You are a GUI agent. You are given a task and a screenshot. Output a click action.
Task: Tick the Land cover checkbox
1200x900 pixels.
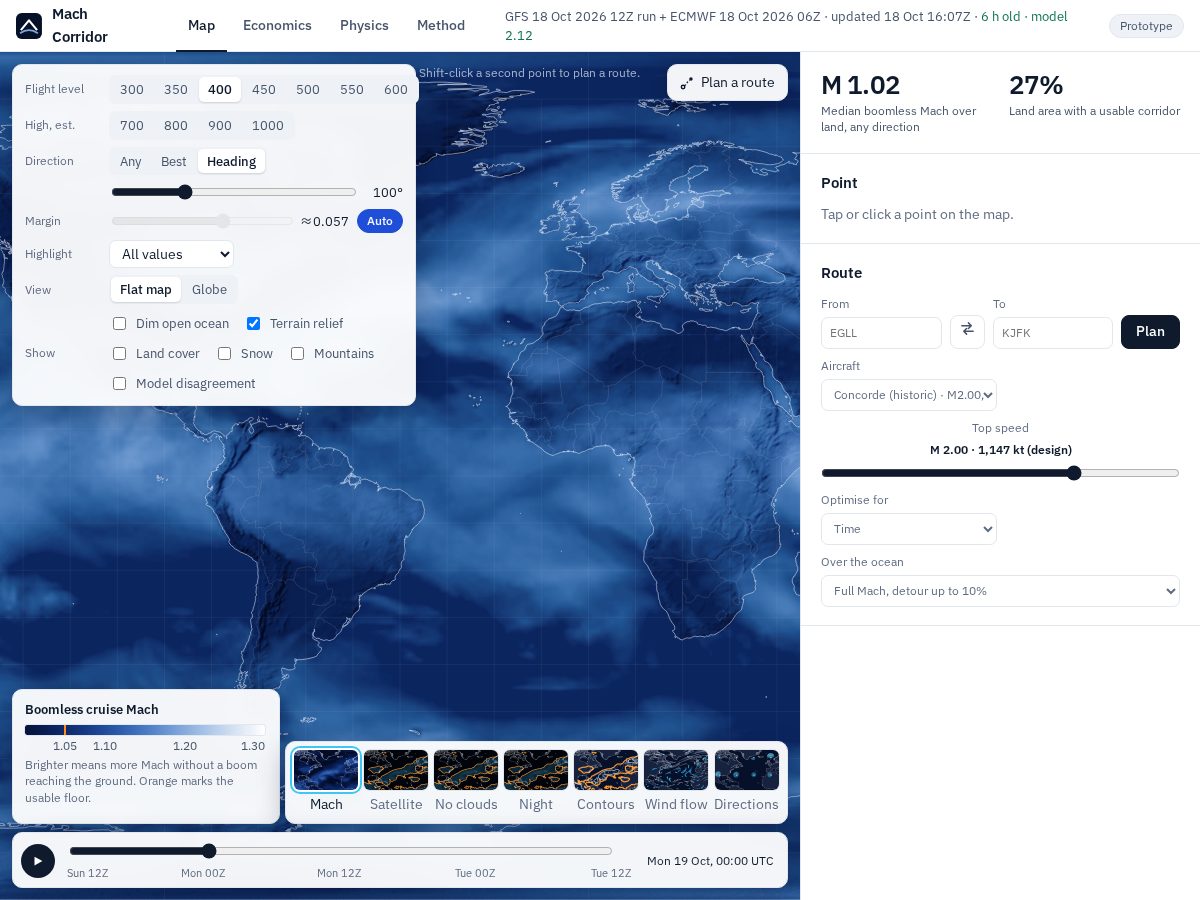[x=120, y=354]
